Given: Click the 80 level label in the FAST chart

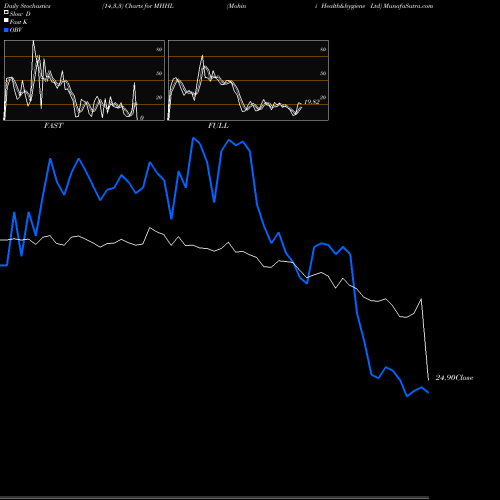Looking at the screenshot, I should click(x=159, y=49).
